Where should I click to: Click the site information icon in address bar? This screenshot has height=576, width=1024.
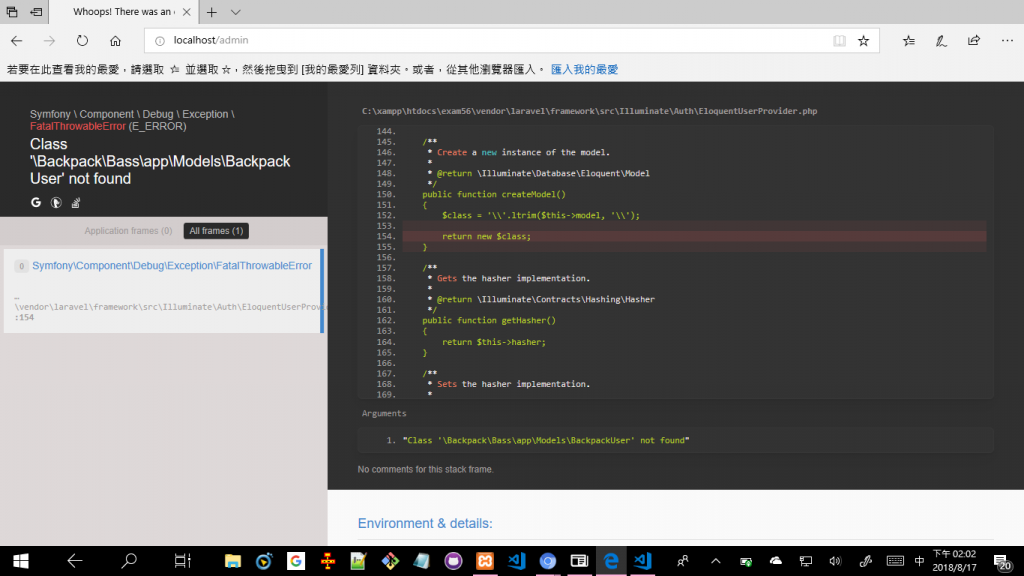[x=159, y=40]
